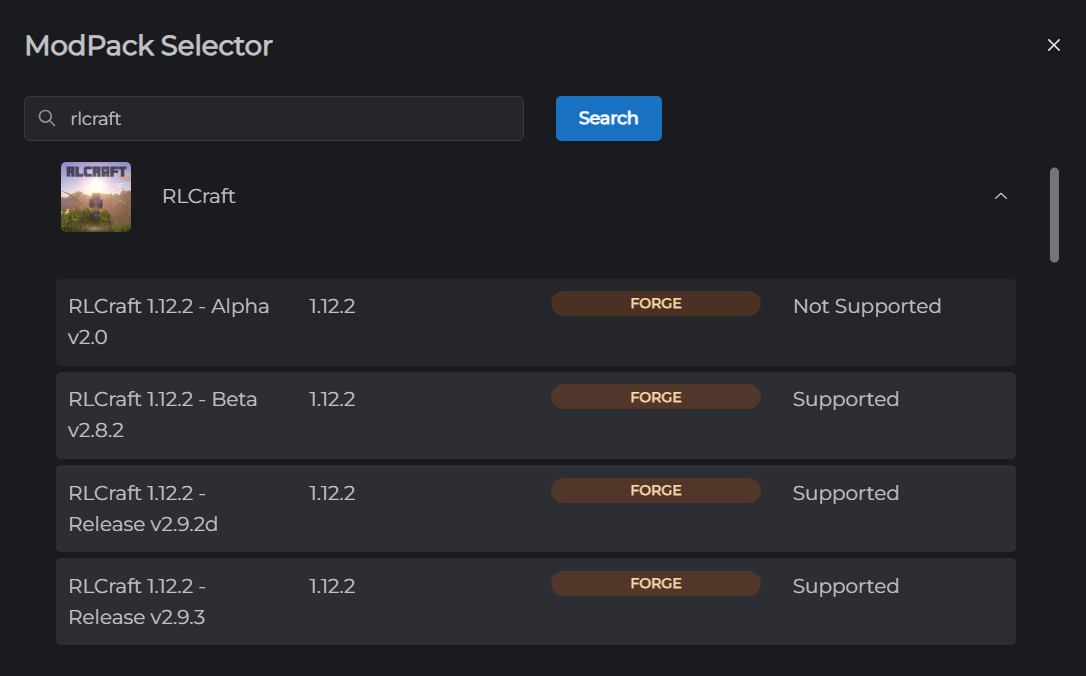Screen dimensions: 1086x676
Task: Close the ModPack Selector dialog
Action: [1053, 45]
